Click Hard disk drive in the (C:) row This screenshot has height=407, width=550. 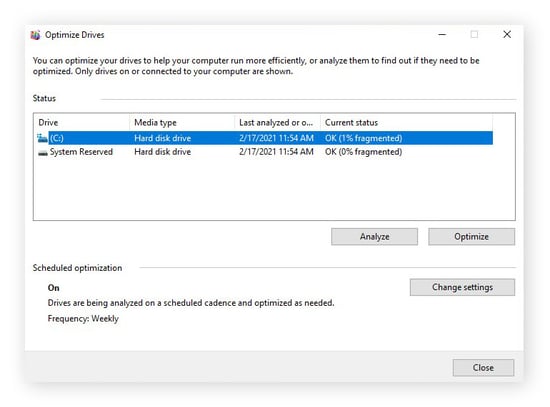(x=162, y=138)
